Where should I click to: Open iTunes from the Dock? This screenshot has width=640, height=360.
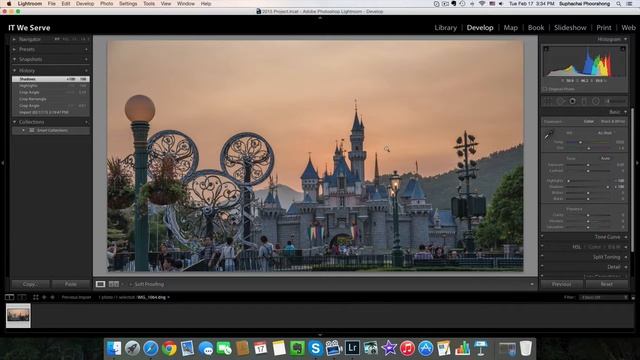407,348
